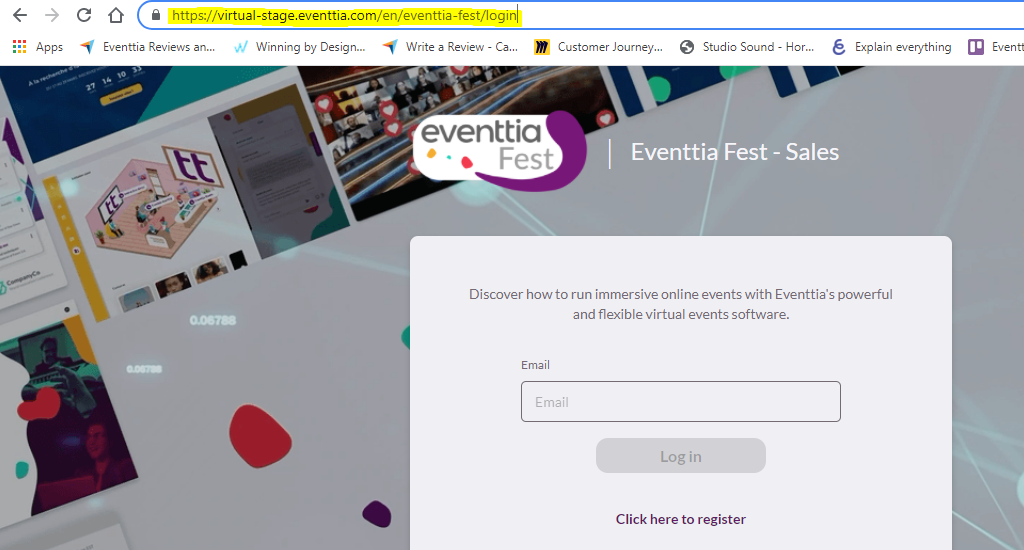
Task: Open the Winning by Design bookmark
Action: click(x=299, y=47)
